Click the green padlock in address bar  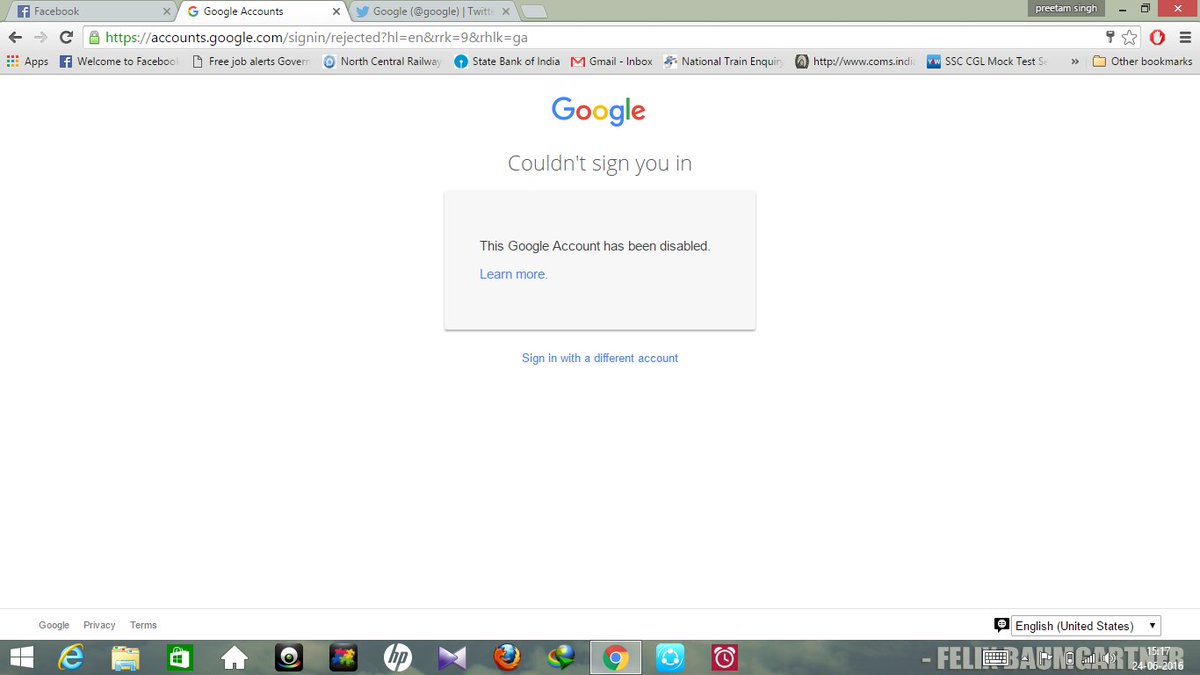pos(94,38)
